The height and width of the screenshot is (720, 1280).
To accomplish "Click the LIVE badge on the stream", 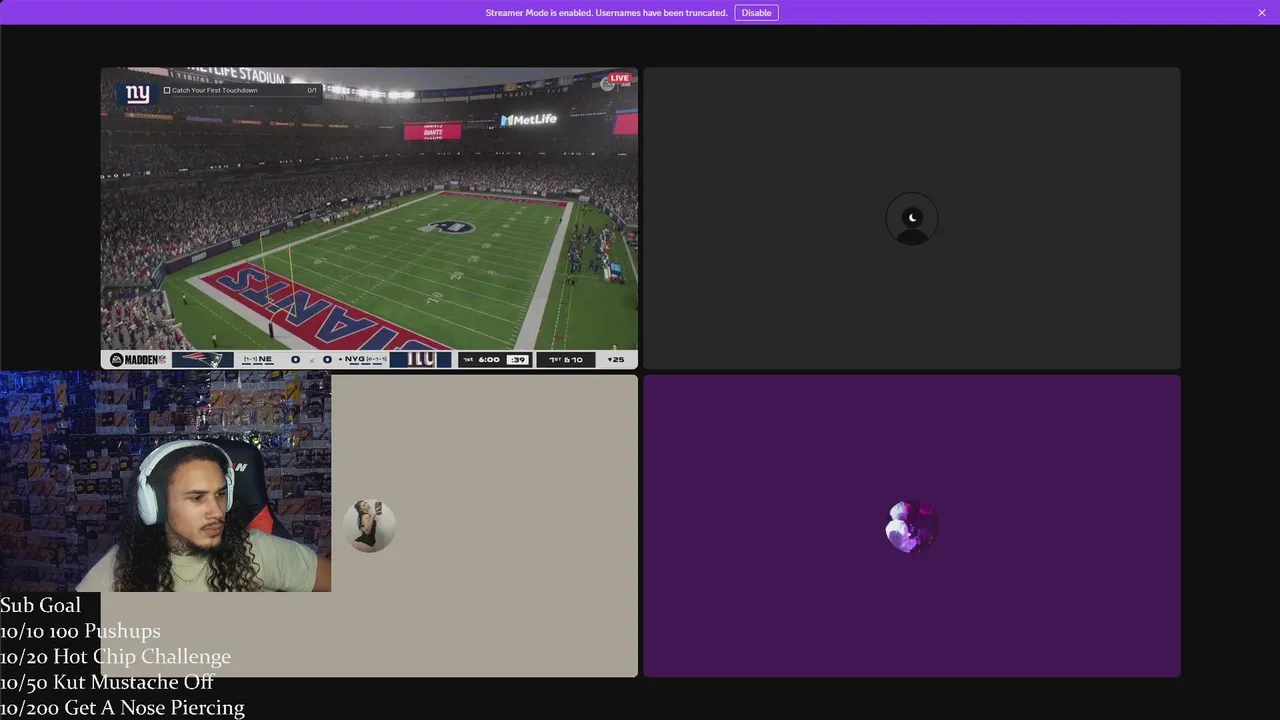I will [x=620, y=78].
